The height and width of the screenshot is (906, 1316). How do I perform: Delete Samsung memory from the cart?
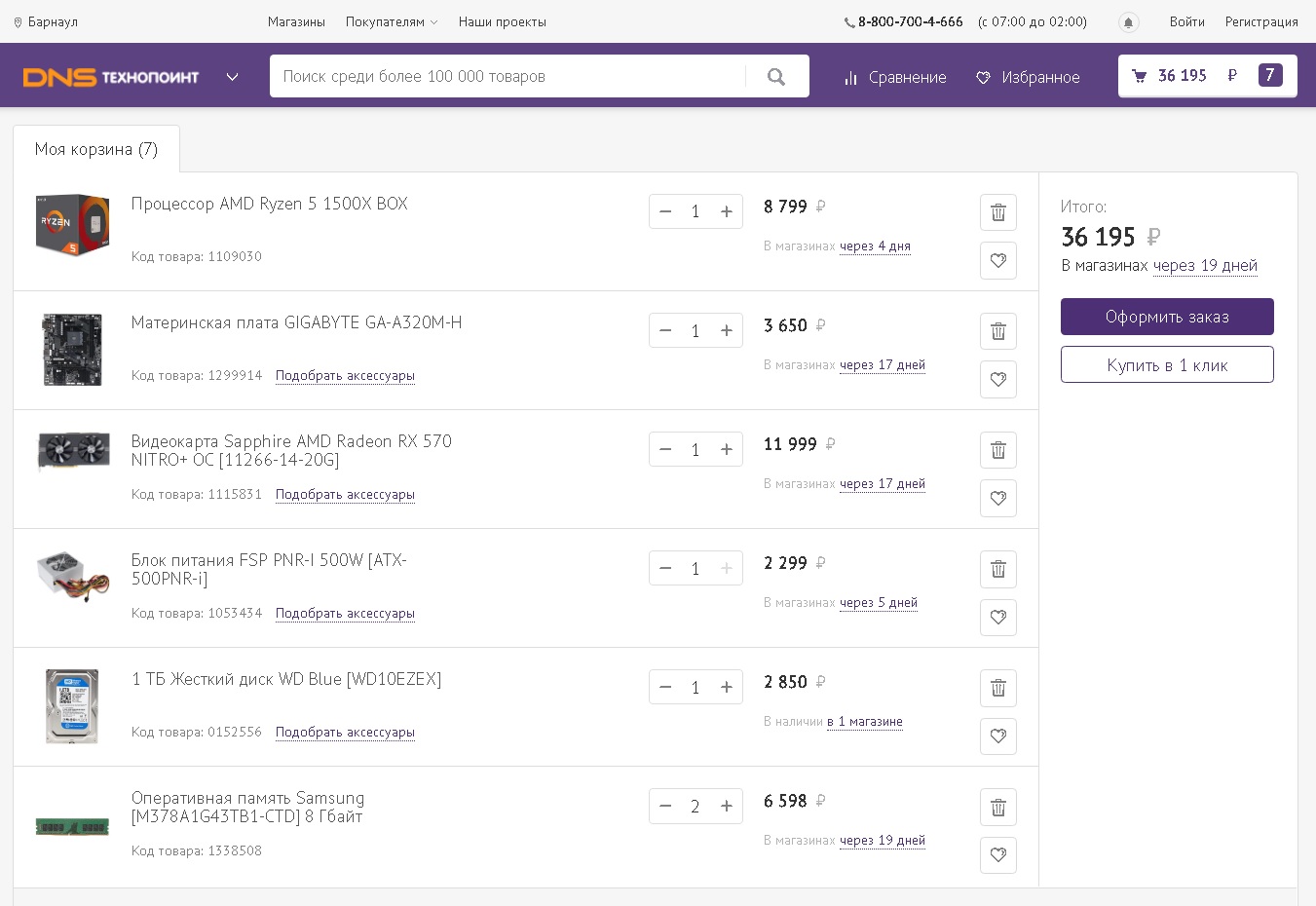[997, 807]
